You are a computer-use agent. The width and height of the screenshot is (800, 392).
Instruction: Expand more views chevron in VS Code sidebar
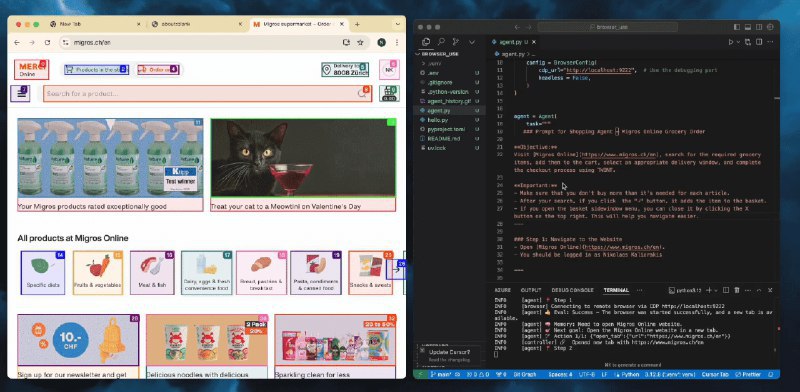click(x=472, y=42)
